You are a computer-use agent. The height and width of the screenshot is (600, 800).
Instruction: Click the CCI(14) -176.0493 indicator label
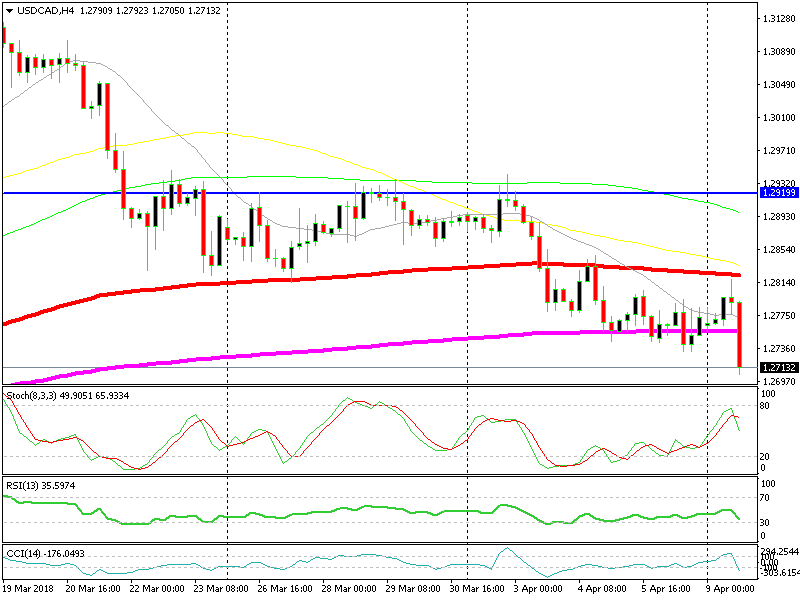45,553
